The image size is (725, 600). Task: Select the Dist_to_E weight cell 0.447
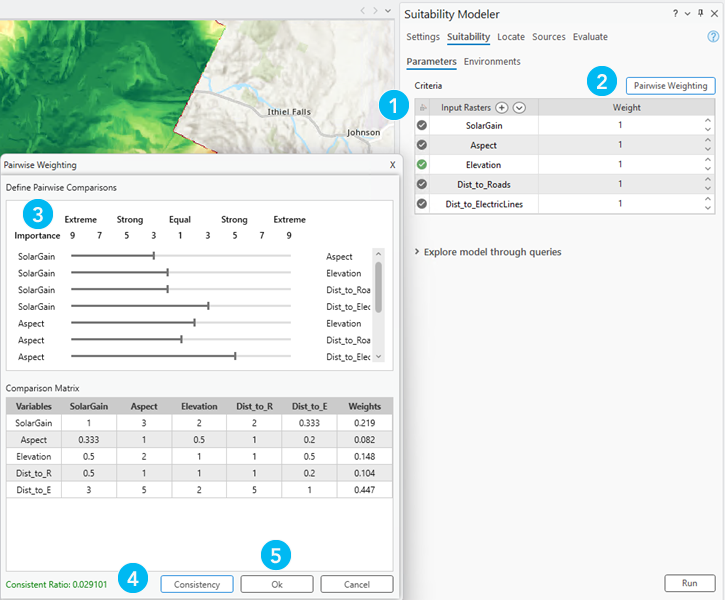click(x=364, y=490)
